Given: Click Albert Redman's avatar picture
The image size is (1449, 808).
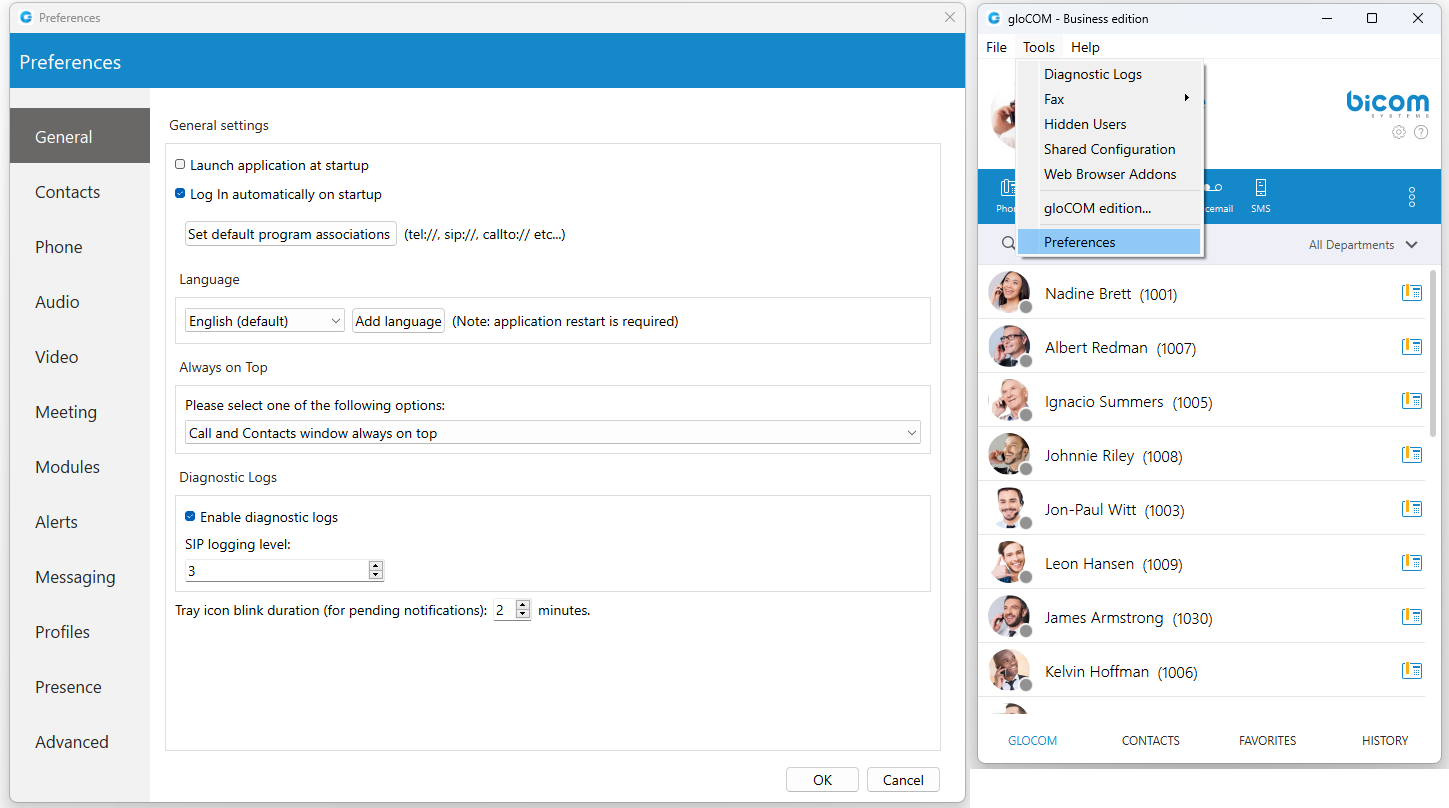Looking at the screenshot, I should (1009, 346).
